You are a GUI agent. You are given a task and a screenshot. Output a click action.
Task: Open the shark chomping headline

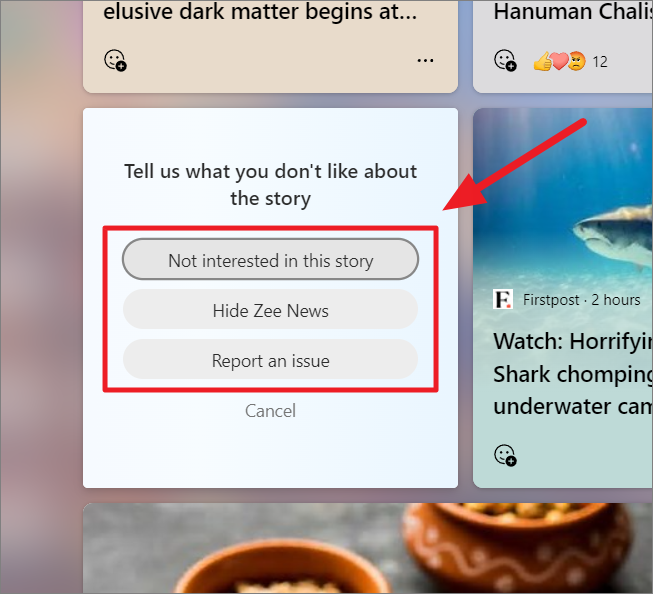coord(573,374)
